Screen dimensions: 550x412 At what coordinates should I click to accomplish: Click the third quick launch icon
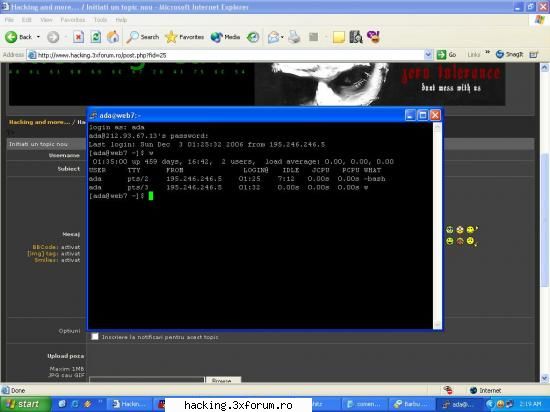87,404
